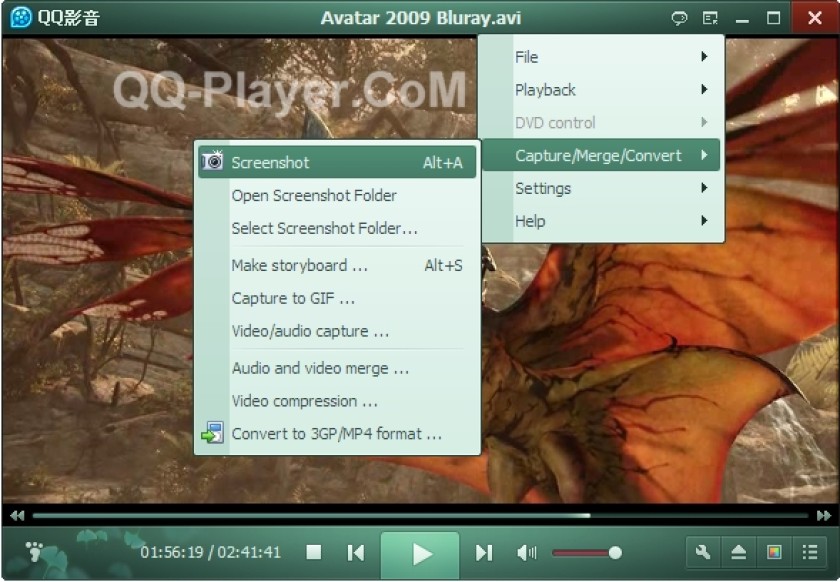Open the wrench toolbox icon
The image size is (840, 582).
[703, 552]
